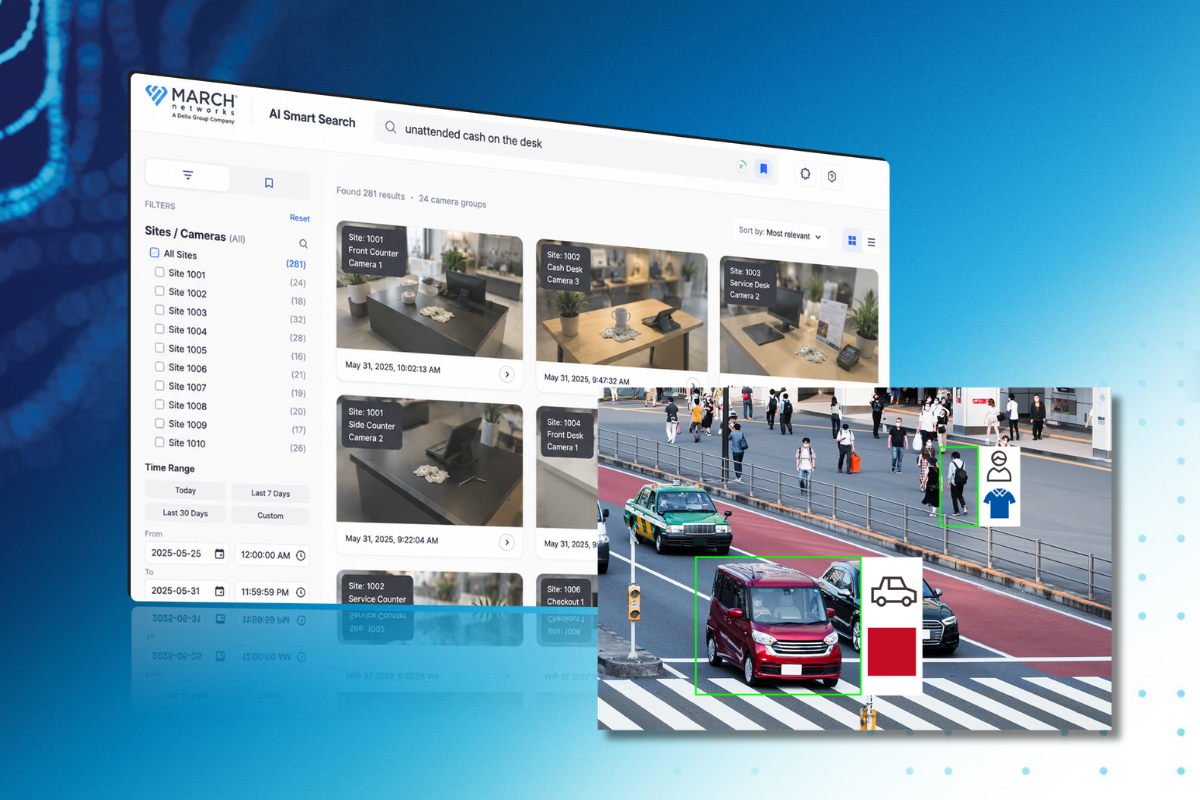This screenshot has width=1200, height=800.
Task: Open the Site 1001 Side Counter thumbnail
Action: point(429,460)
